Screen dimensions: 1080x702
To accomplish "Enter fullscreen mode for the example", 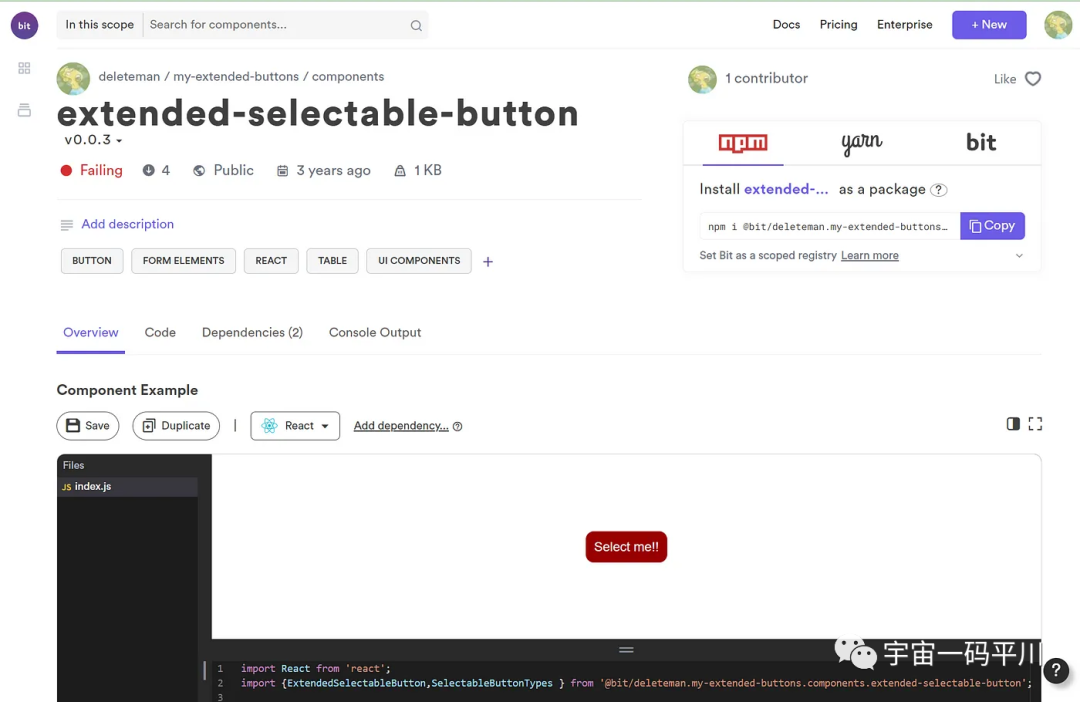I will click(x=1035, y=424).
